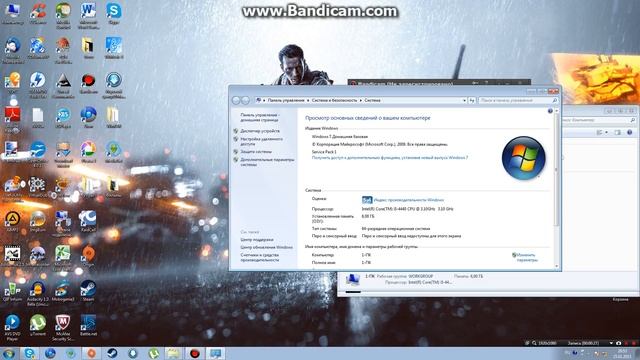Open the Bandicam desktop shortcut
The height and width of the screenshot is (360, 640).
[x=88, y=83]
